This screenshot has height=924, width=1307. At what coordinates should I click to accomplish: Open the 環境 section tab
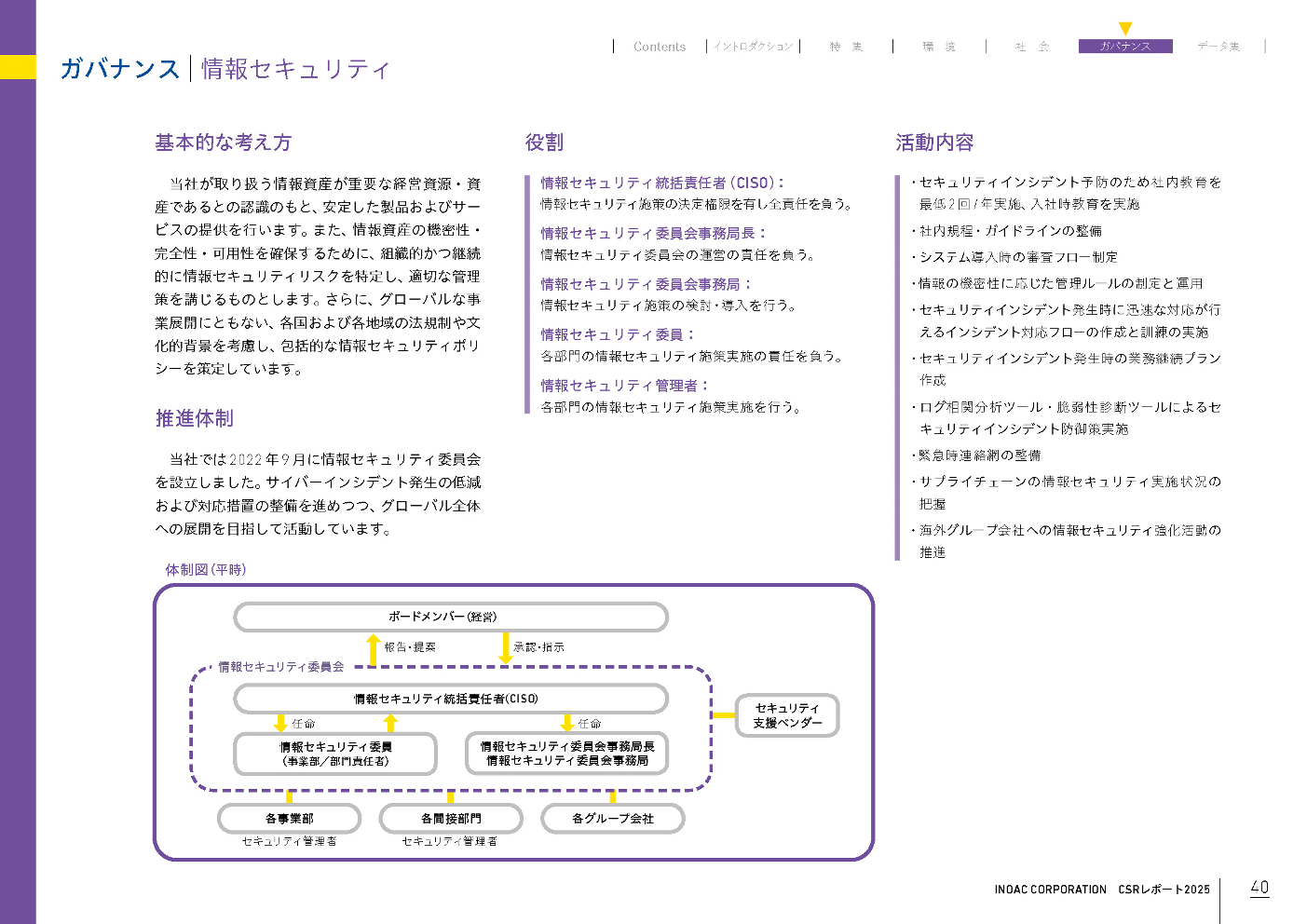pos(939,47)
